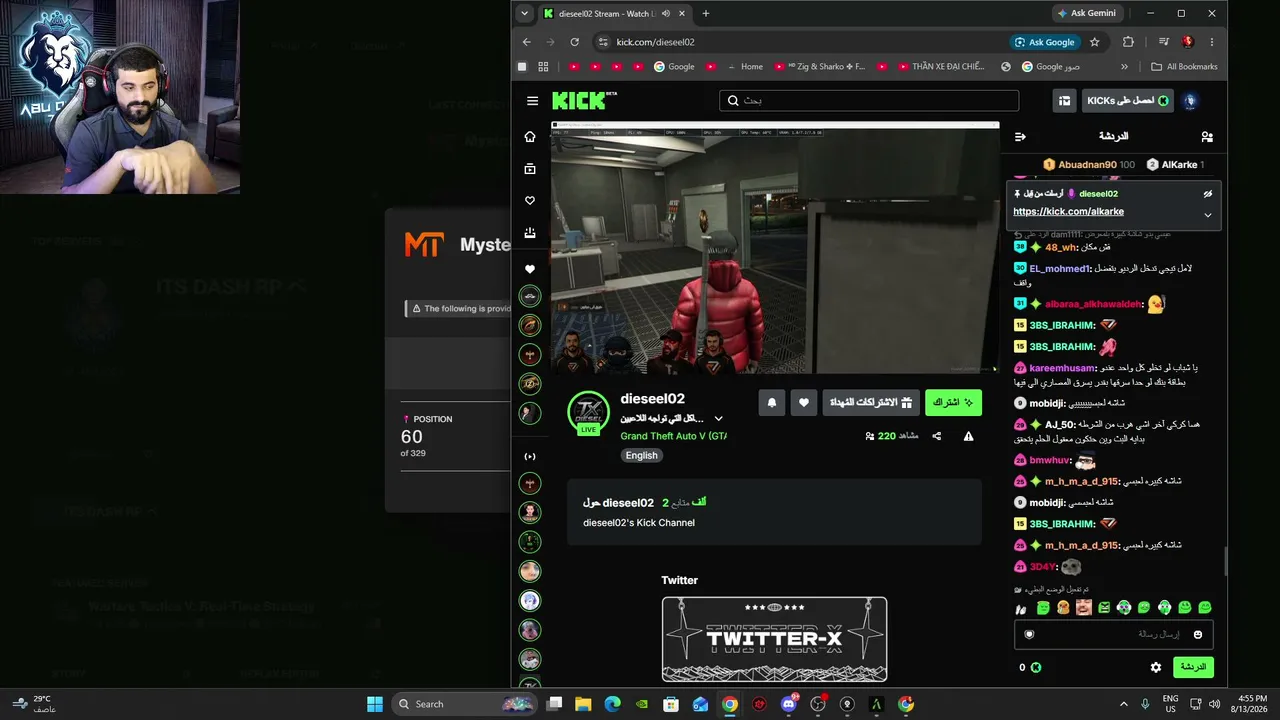This screenshot has height=720, width=1280.
Task: Click the green Subscribe button
Action: point(953,402)
